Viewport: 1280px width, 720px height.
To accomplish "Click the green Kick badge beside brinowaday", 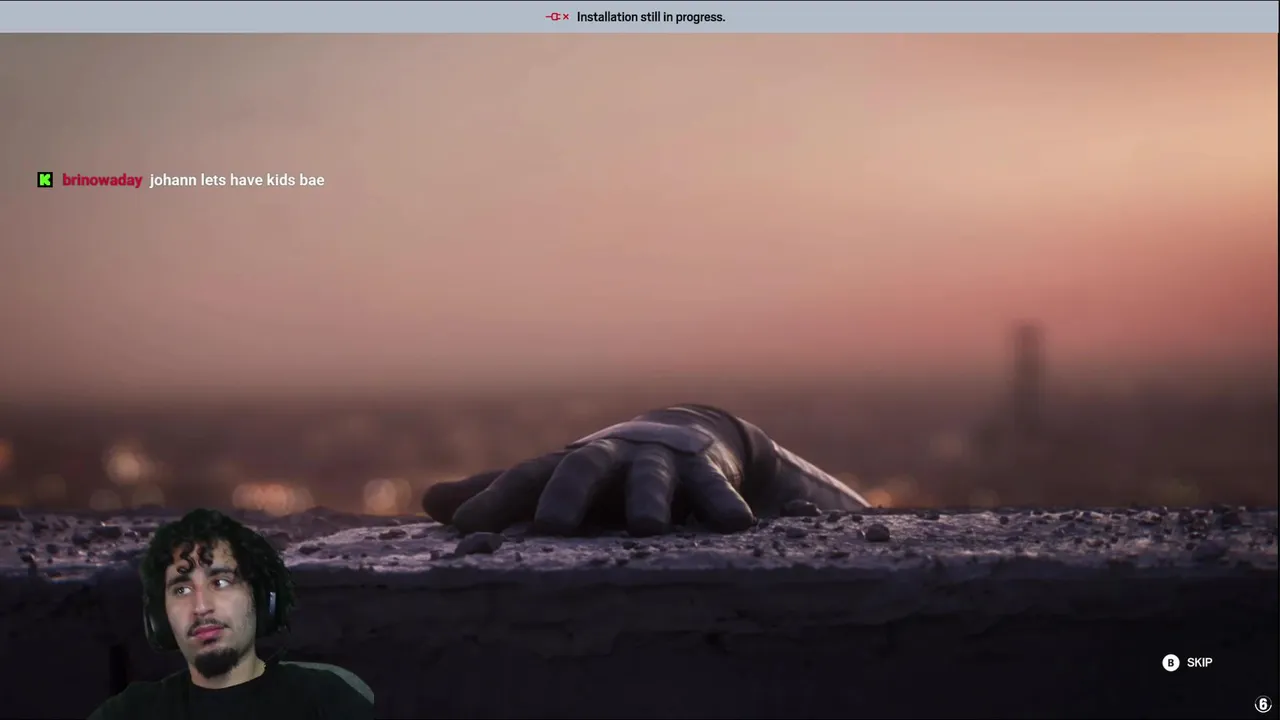I will click(45, 180).
